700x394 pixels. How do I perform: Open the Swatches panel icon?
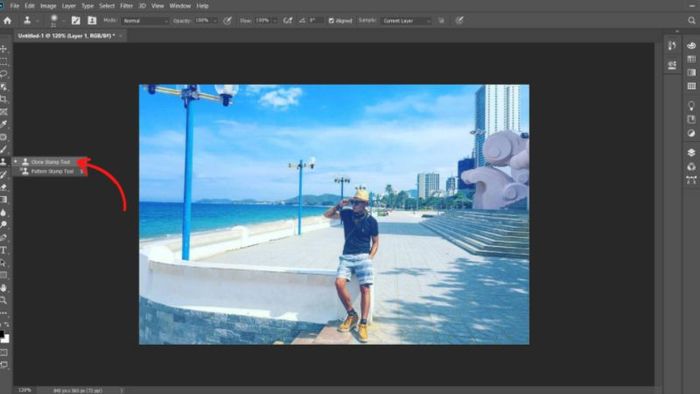click(691, 59)
